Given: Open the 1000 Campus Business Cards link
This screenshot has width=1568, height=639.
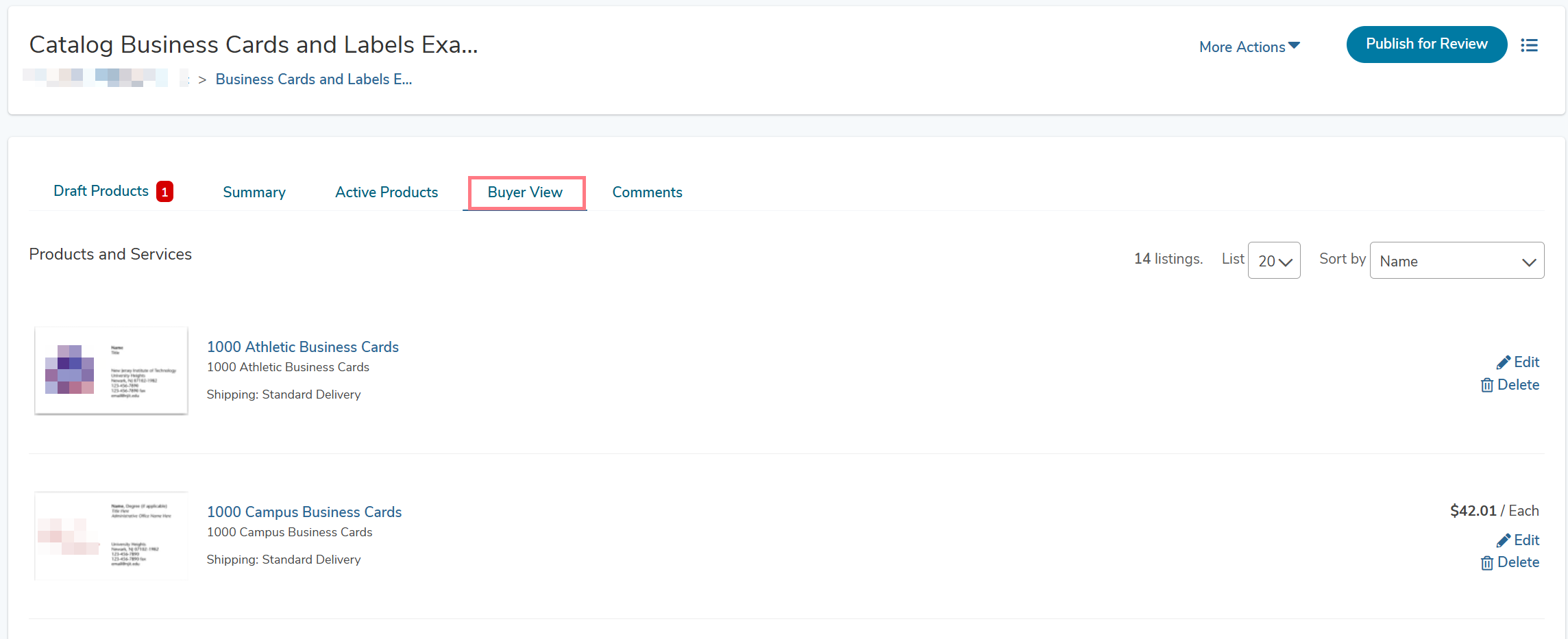Looking at the screenshot, I should point(304,512).
